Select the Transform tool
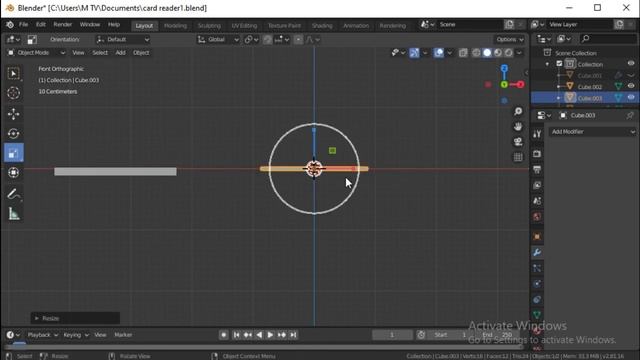This screenshot has width=640, height=360. point(13,173)
